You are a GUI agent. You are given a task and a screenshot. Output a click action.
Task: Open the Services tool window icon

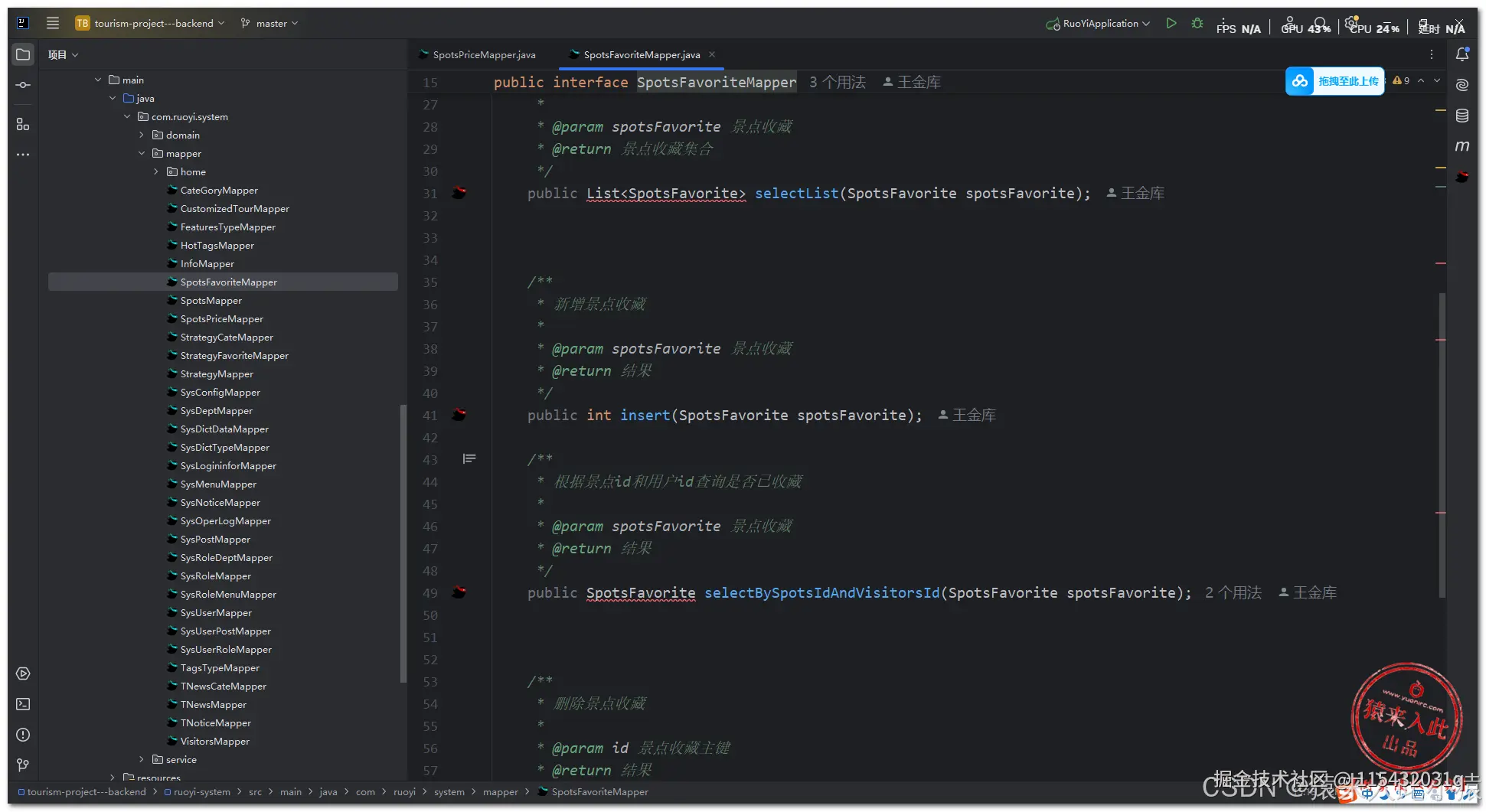coord(23,673)
